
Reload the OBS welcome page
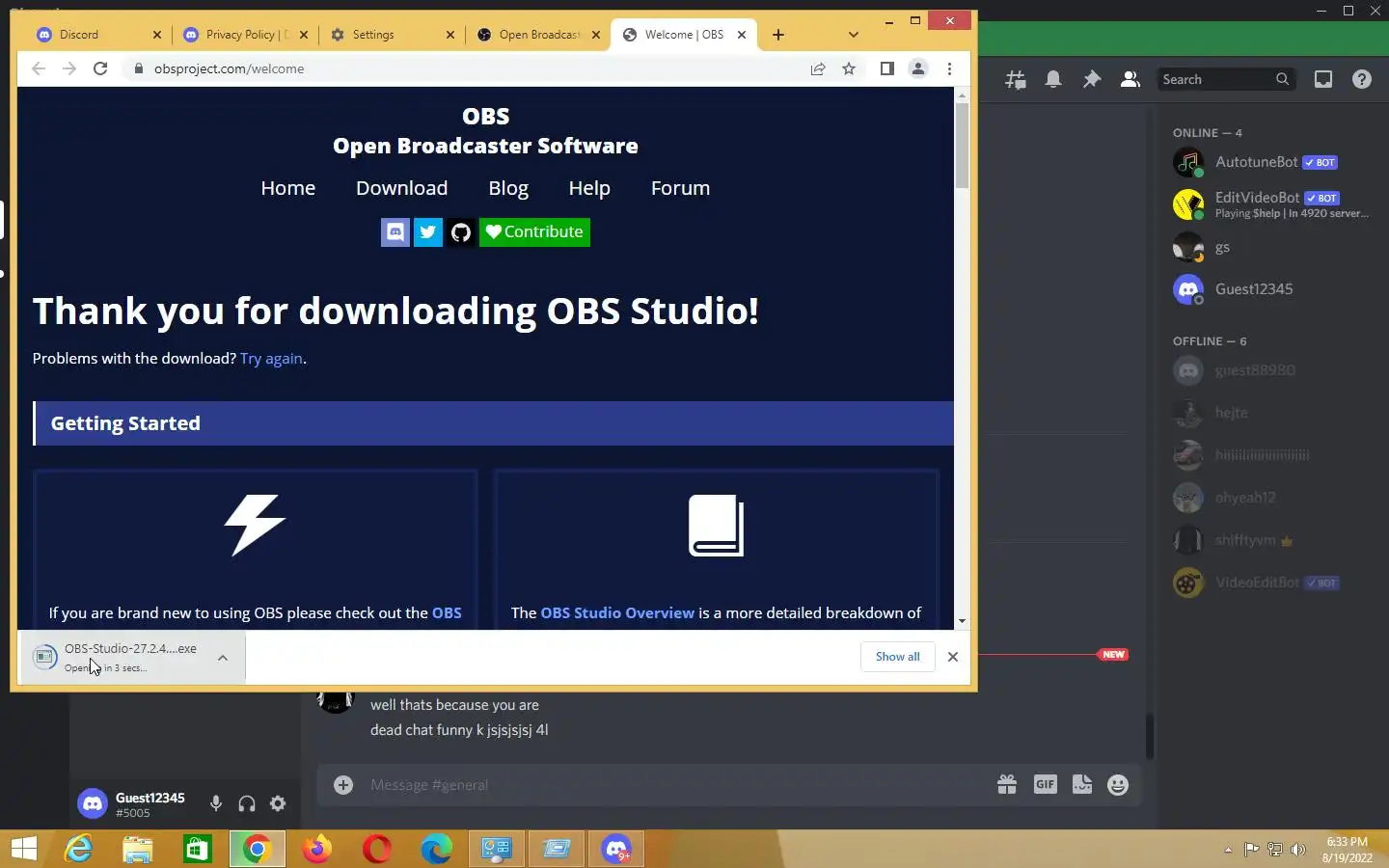[x=100, y=68]
